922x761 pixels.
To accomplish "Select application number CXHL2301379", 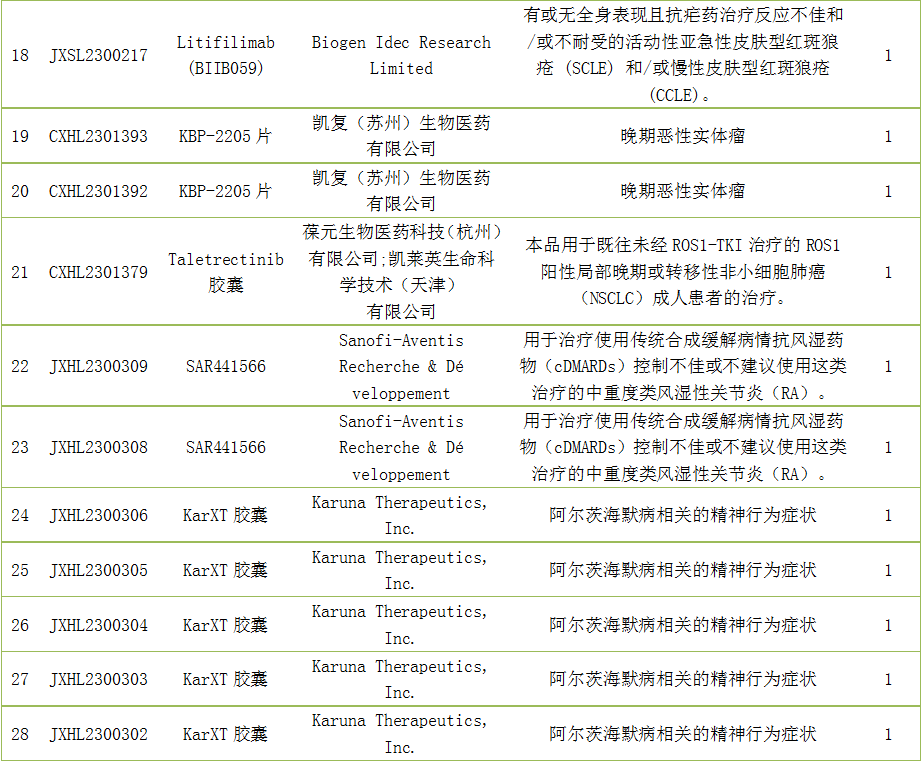I will (x=98, y=272).
